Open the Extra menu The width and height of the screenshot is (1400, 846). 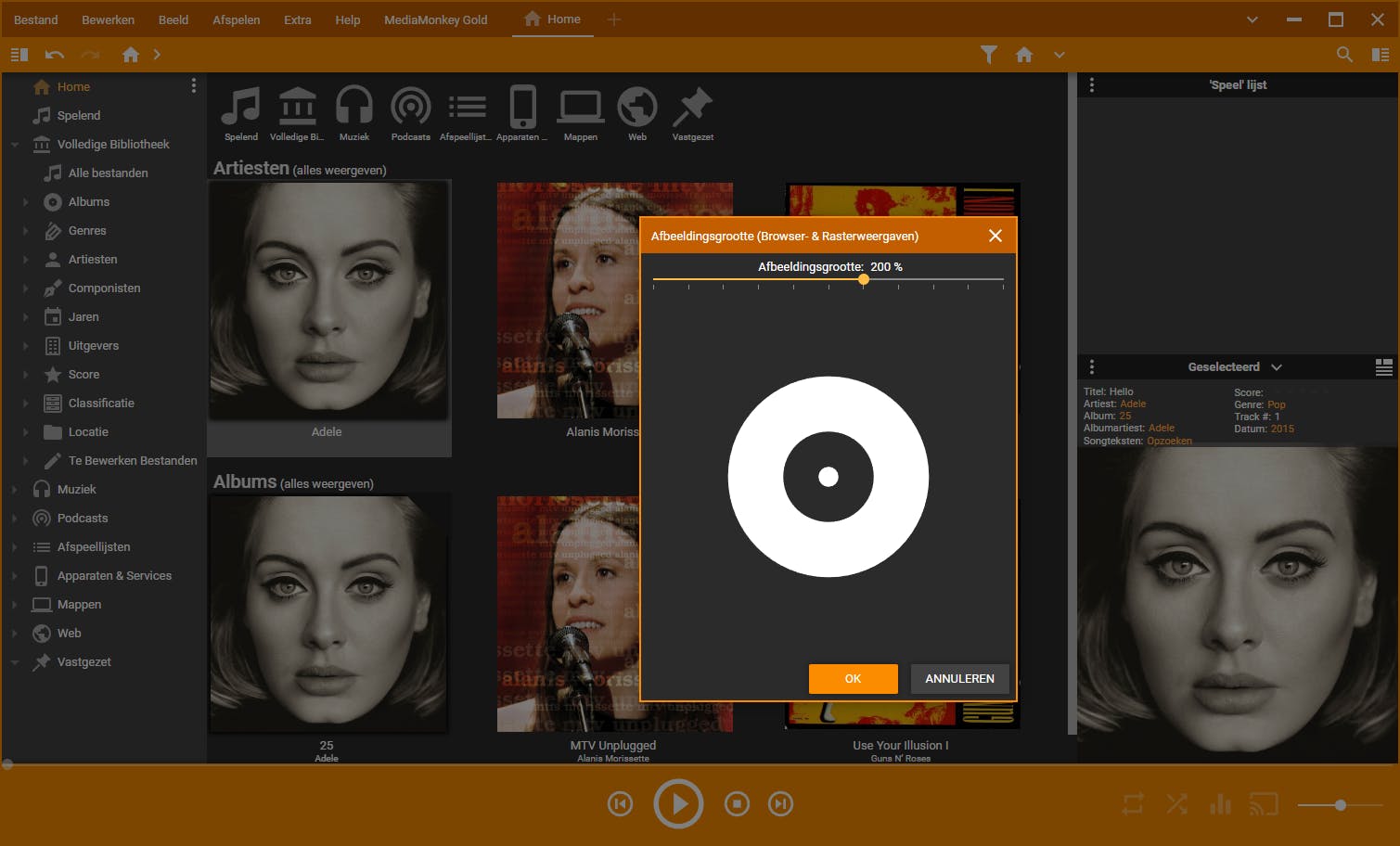click(298, 19)
